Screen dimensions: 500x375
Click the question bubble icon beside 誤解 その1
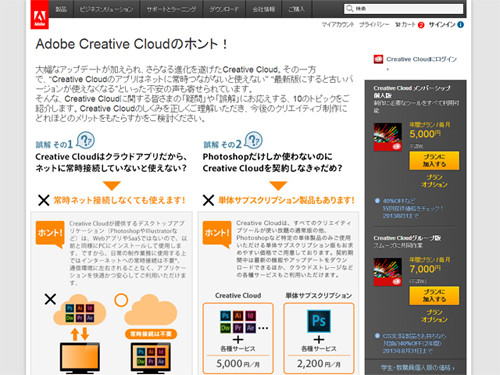[86, 140]
